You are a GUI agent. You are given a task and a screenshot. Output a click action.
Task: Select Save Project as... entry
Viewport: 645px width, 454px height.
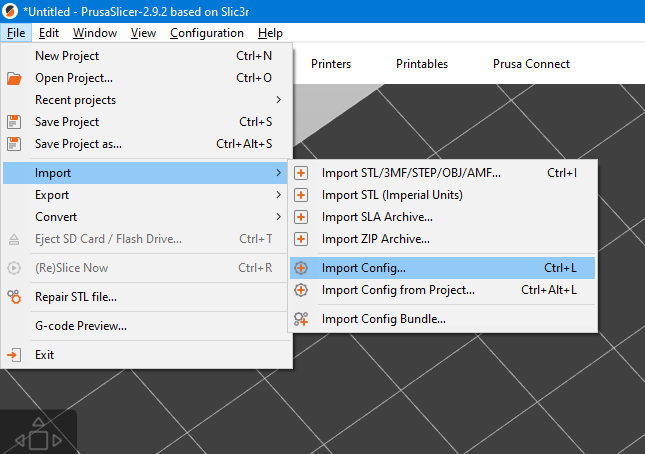[x=145, y=144]
